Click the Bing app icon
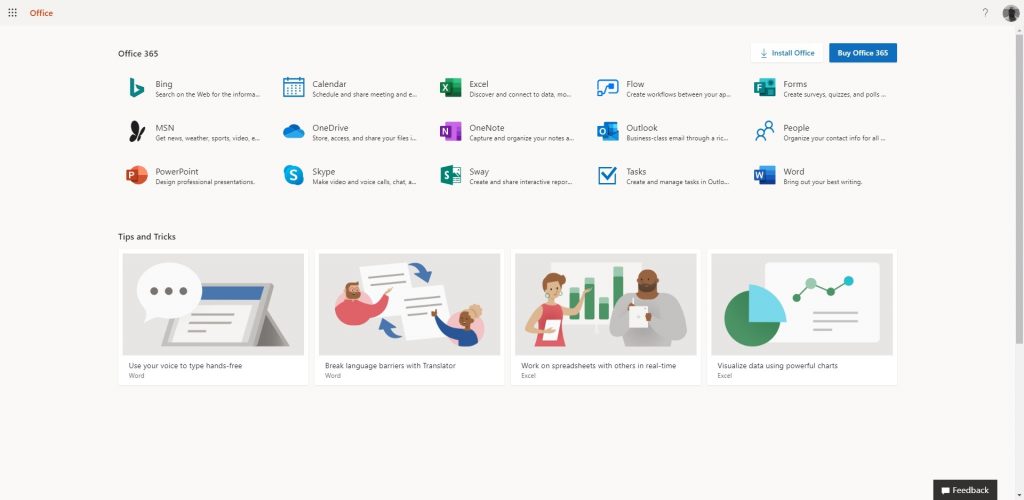This screenshot has height=500, width=1024. (x=136, y=87)
